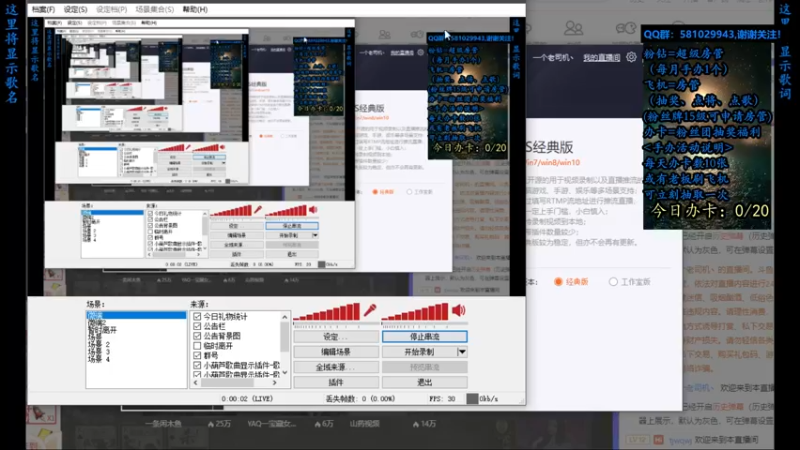Viewport: 800px width, 450px height.
Task: Click the 今日办卡: 0/20 overlay text
Action: click(x=710, y=211)
